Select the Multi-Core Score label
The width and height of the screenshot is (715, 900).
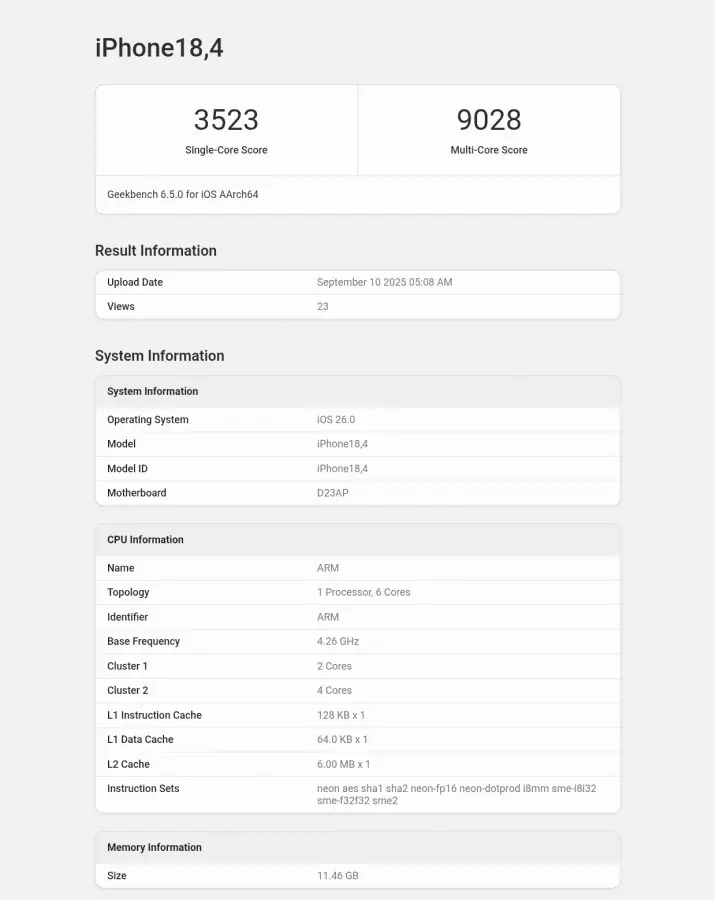tap(489, 150)
